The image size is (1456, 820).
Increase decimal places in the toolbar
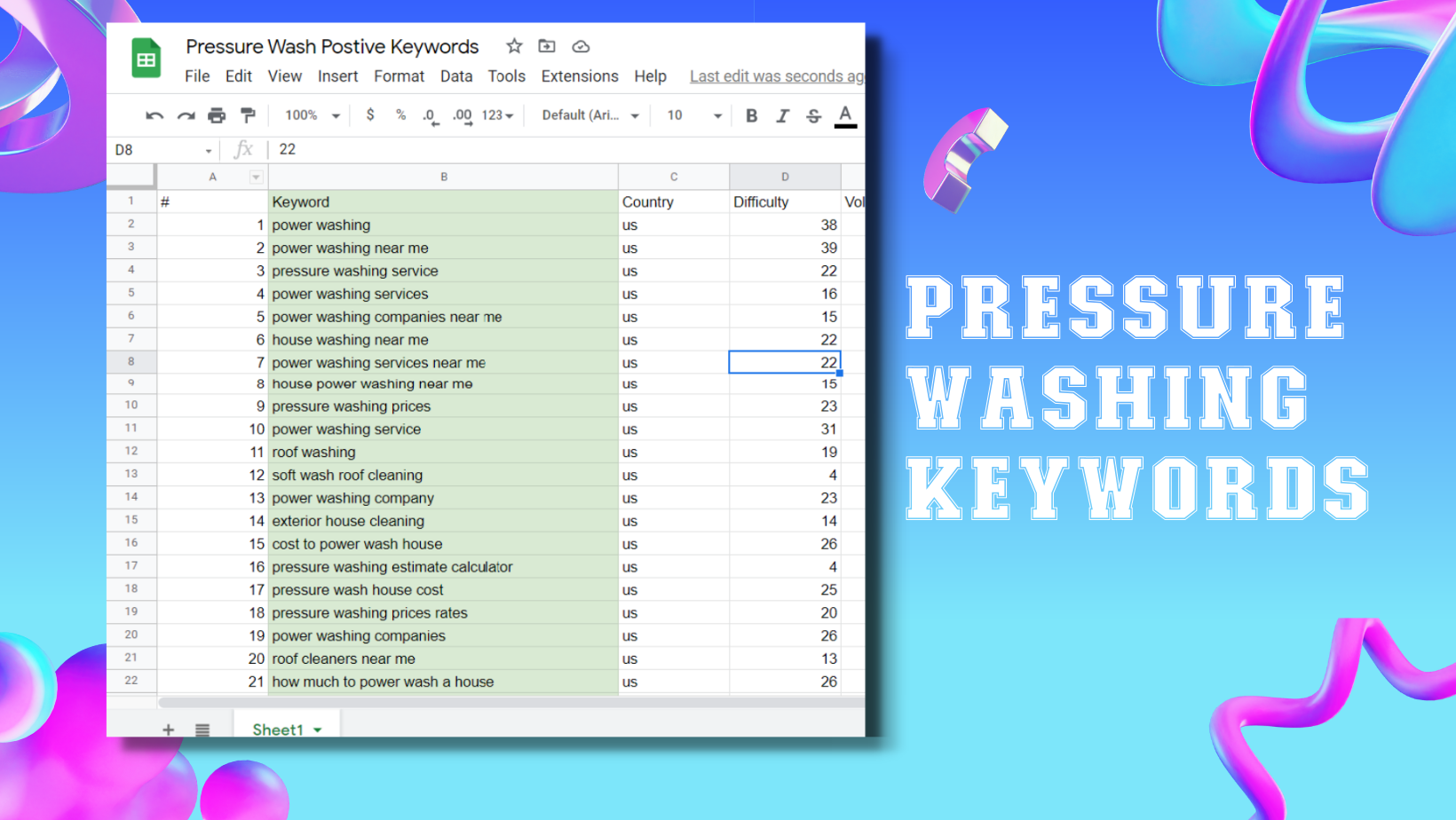461,115
